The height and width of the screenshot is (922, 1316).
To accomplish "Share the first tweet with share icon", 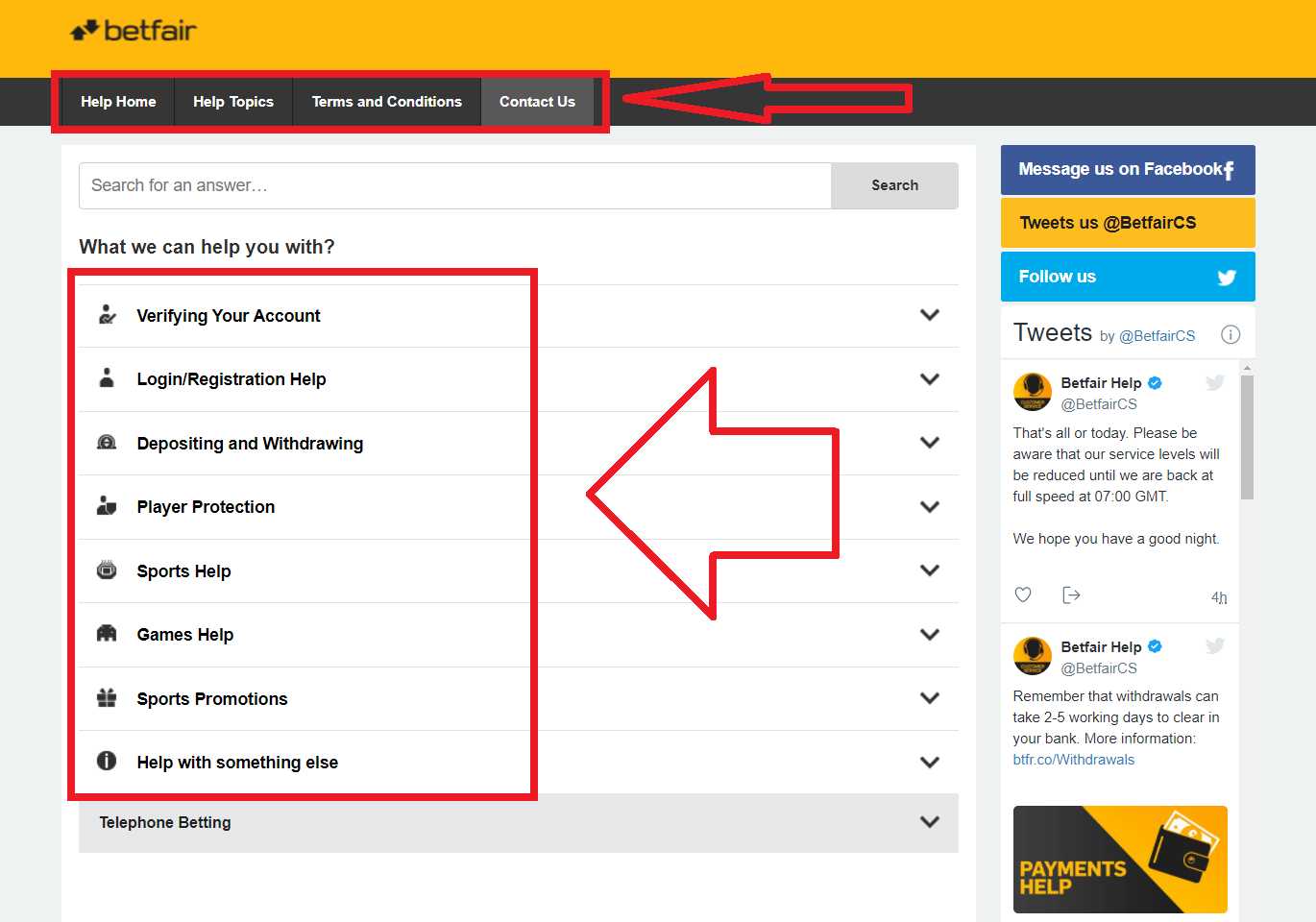I will coord(1071,595).
